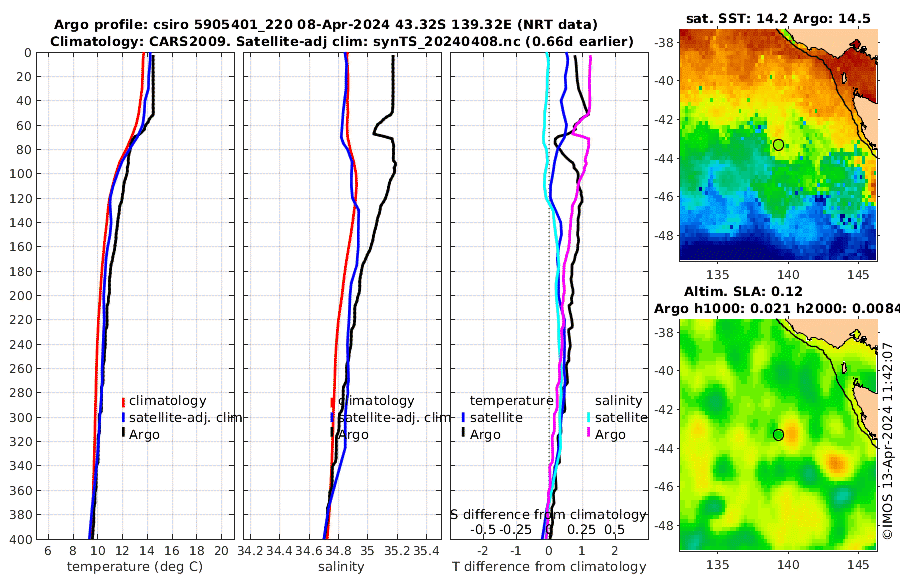Click the 'Altim. SLA: 0.12' title
The image size is (900, 580).
click(743, 291)
